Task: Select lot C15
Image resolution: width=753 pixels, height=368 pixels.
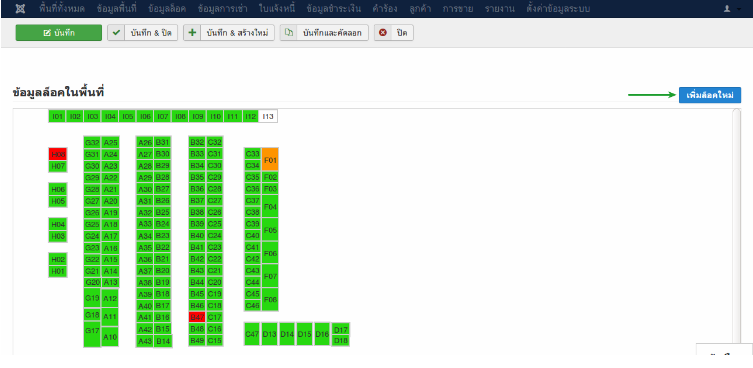Action: pos(215,340)
